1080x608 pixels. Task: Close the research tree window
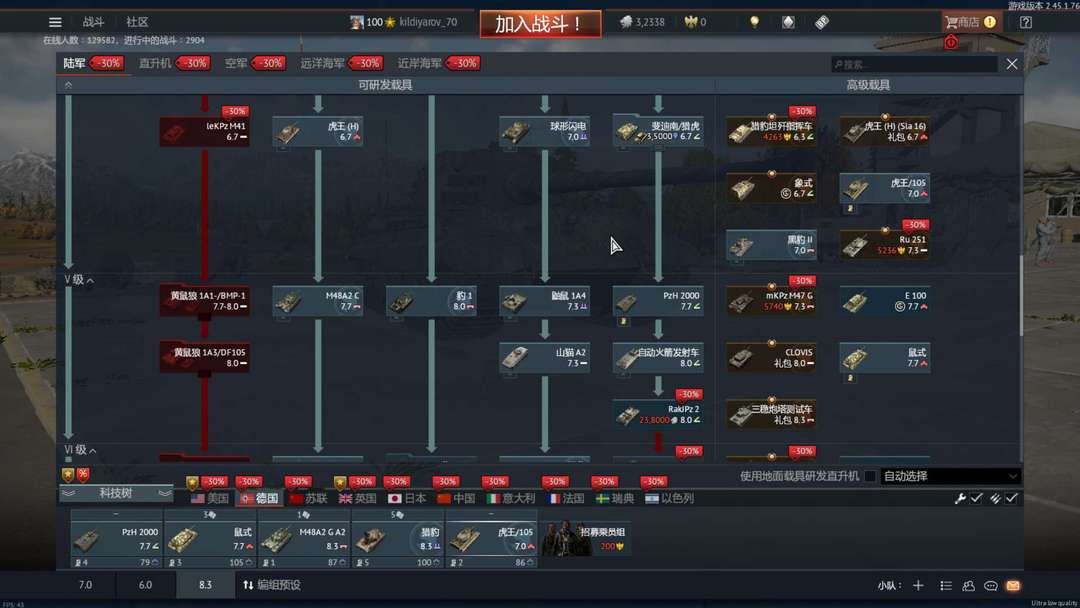click(x=1011, y=64)
